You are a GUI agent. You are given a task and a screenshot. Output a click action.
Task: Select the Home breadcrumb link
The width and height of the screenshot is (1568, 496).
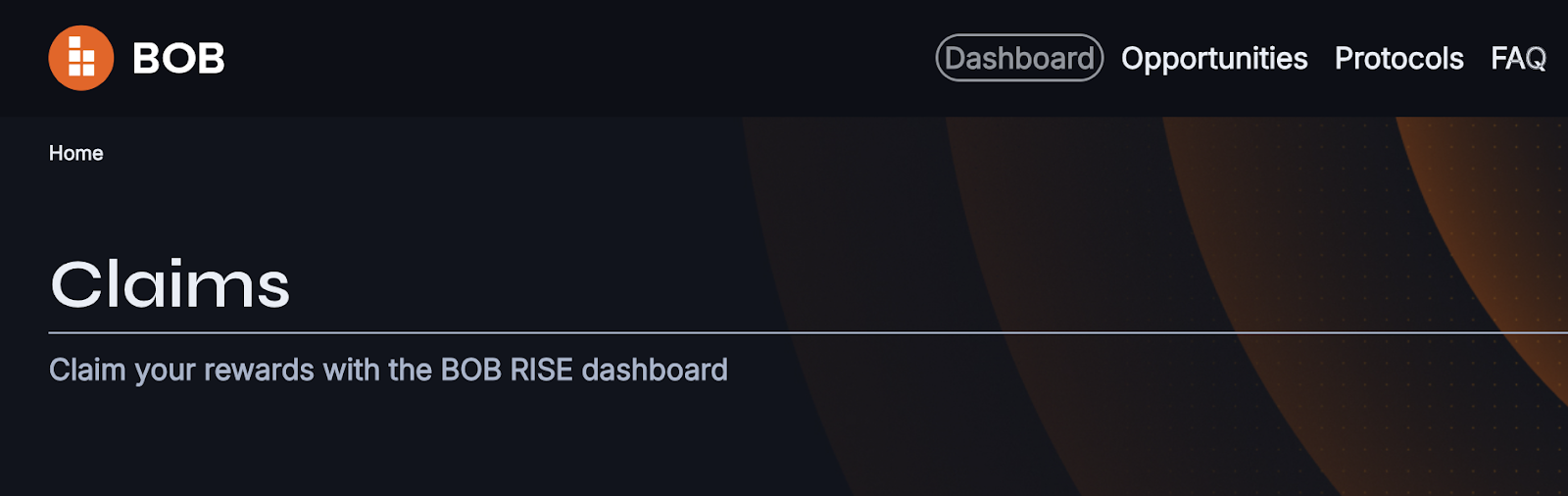(x=76, y=153)
